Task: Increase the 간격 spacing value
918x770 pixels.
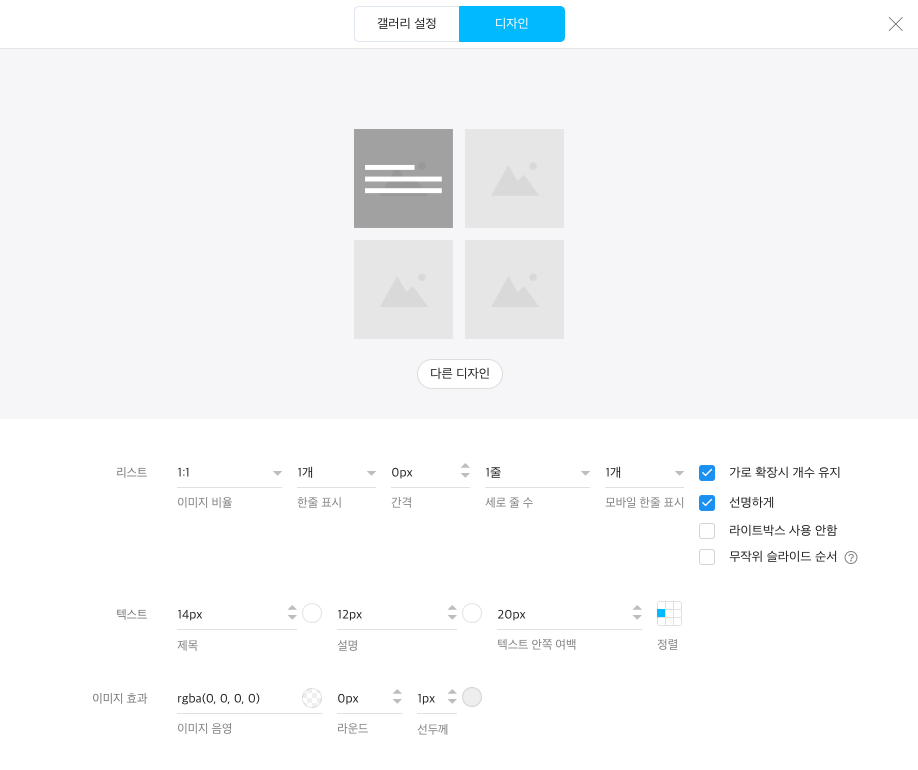Action: [x=465, y=467]
